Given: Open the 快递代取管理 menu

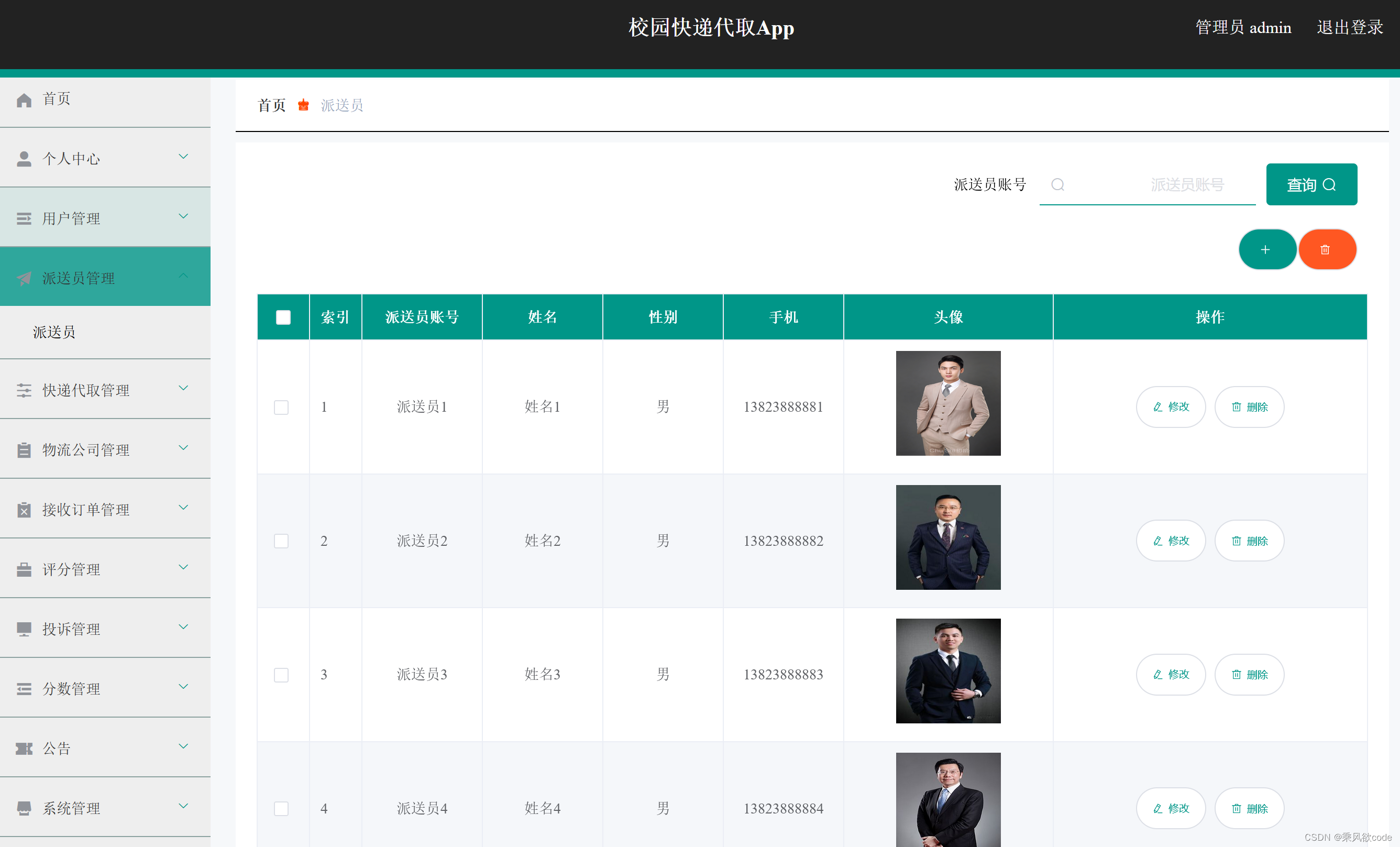Looking at the screenshot, I should (x=86, y=390).
